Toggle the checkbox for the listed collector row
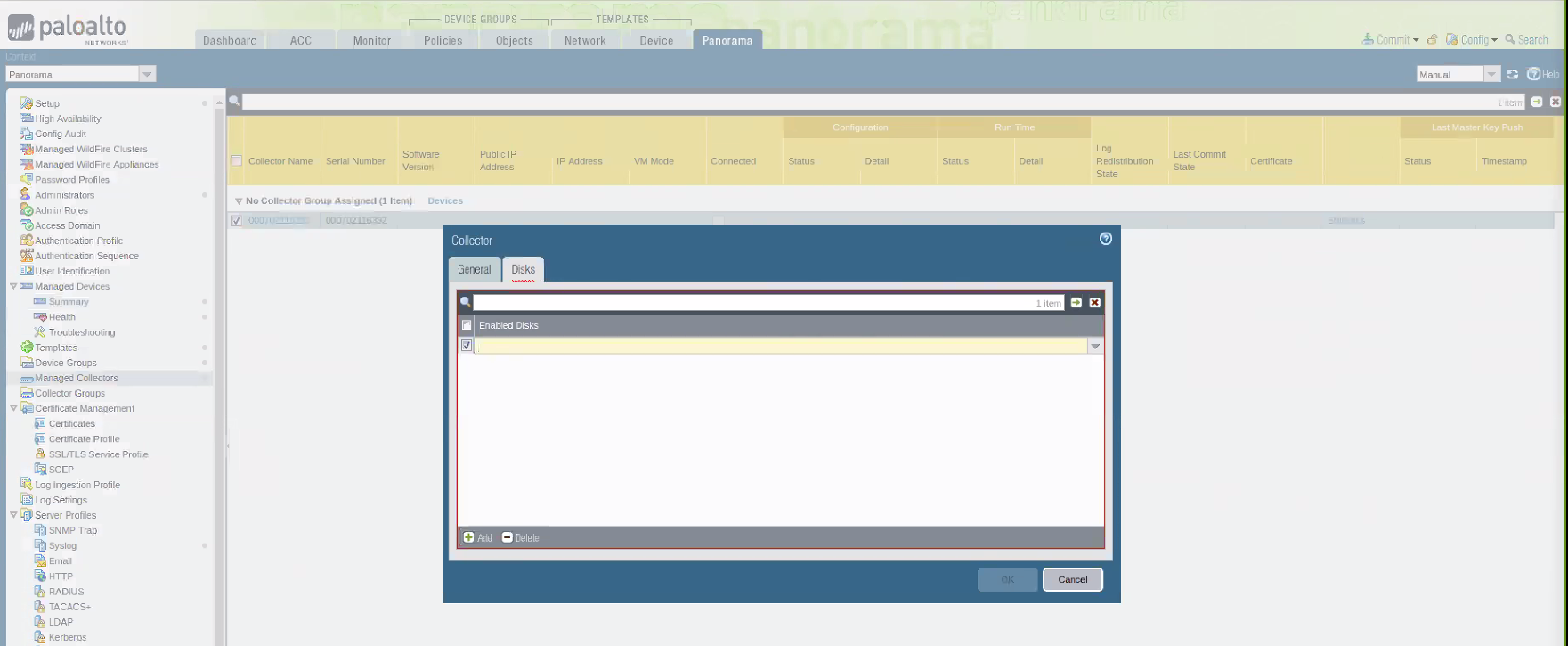 [236, 220]
